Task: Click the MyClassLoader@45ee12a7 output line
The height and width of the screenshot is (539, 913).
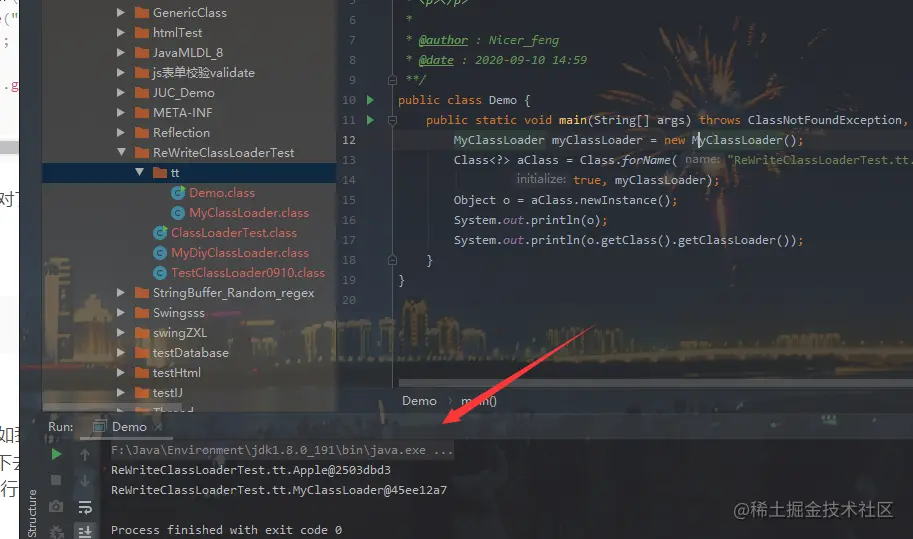Action: click(x=279, y=490)
